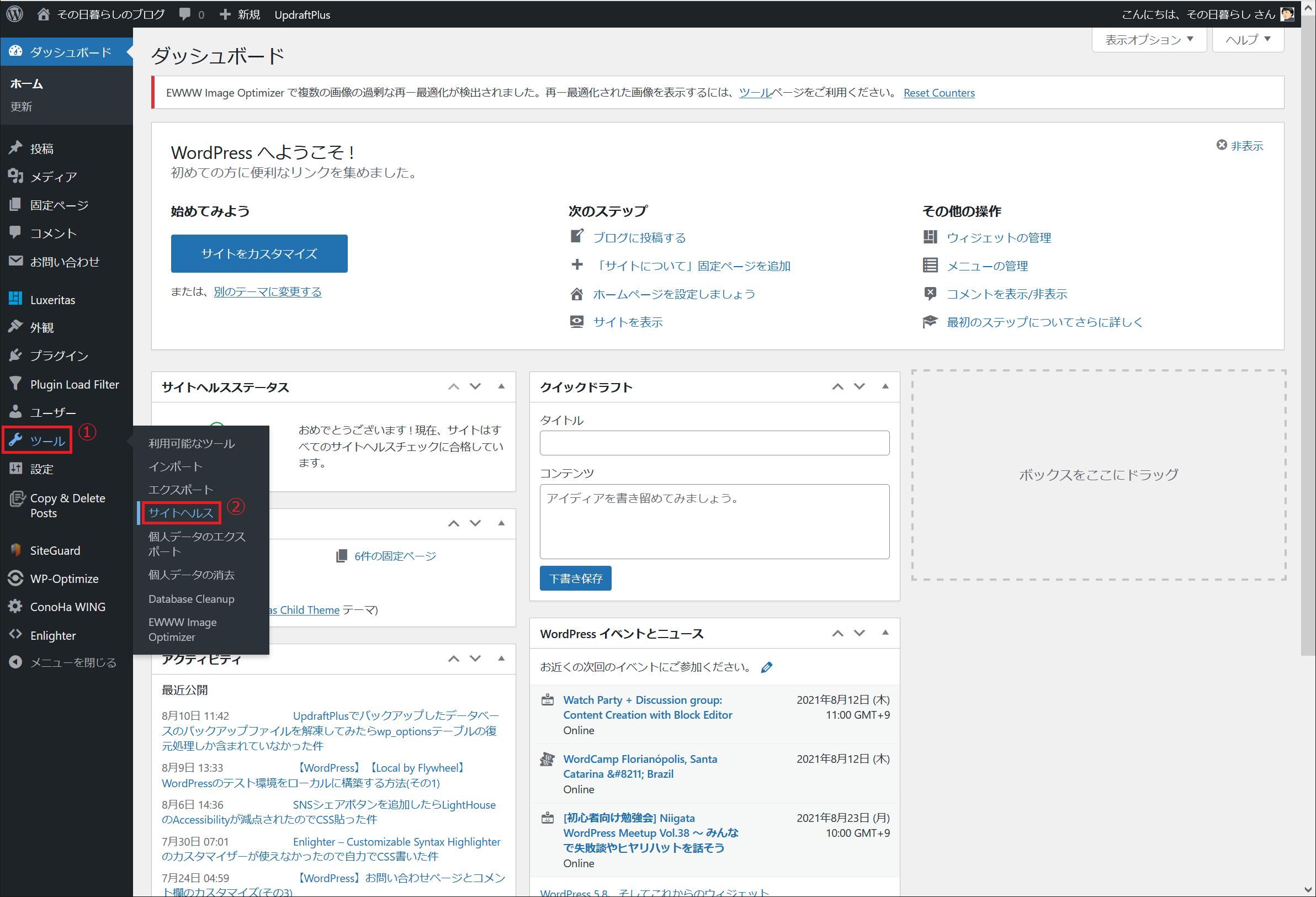The height and width of the screenshot is (897, 1316).
Task: Toggle the サイトヘルスステータス panel triangle
Action: 501,386
